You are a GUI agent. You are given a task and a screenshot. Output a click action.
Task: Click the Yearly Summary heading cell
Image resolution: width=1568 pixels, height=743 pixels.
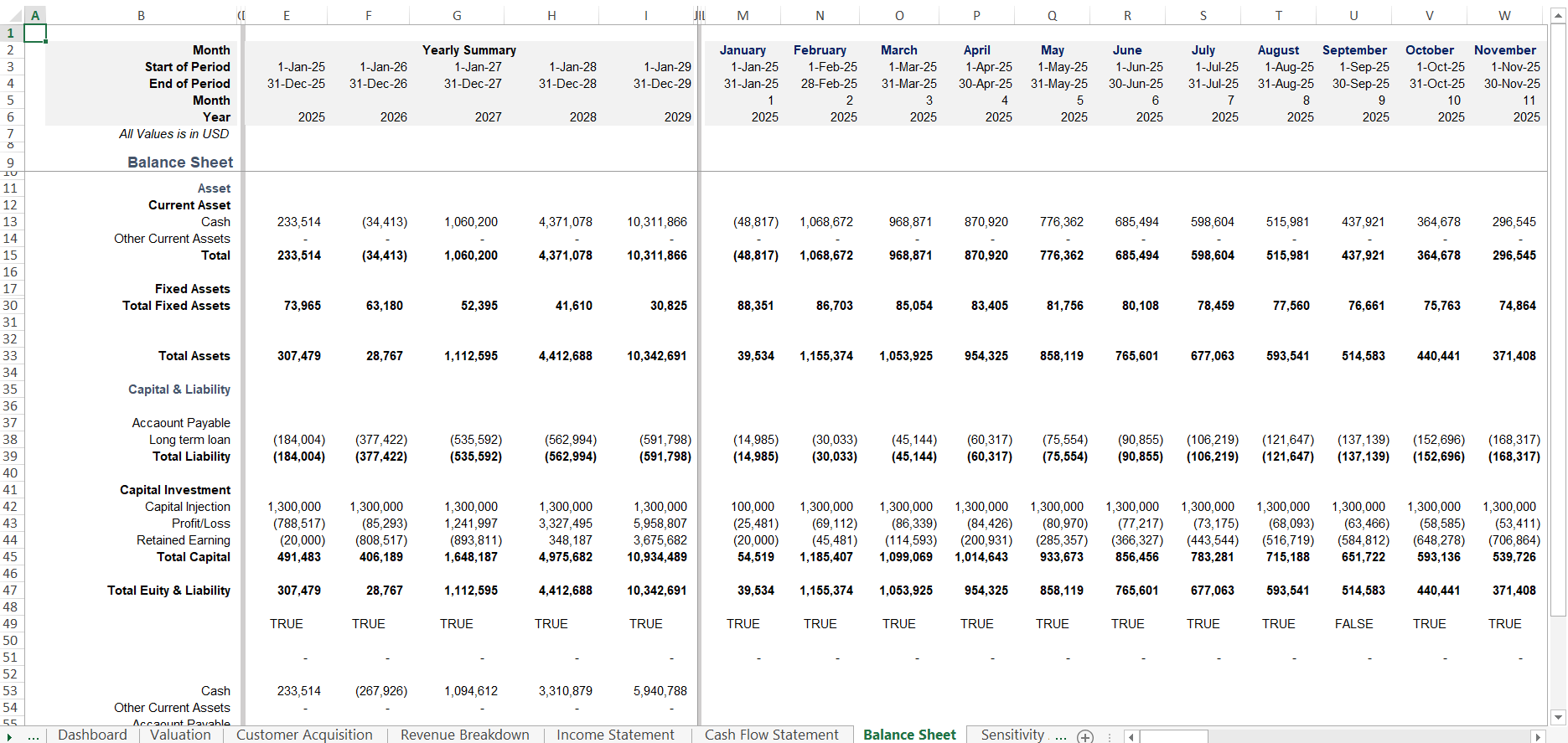(x=468, y=50)
